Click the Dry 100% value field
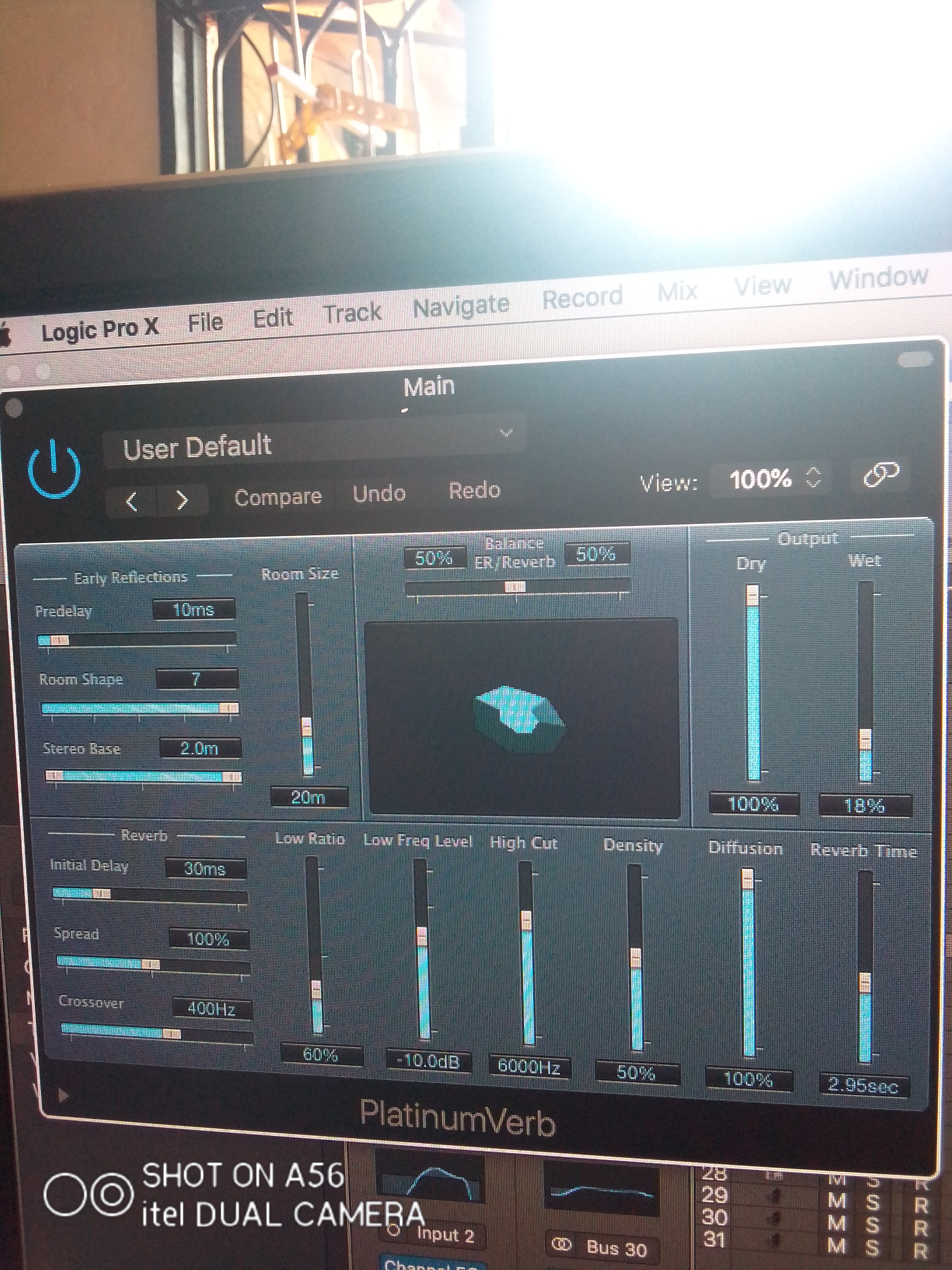This screenshot has height=1270, width=952. (753, 804)
